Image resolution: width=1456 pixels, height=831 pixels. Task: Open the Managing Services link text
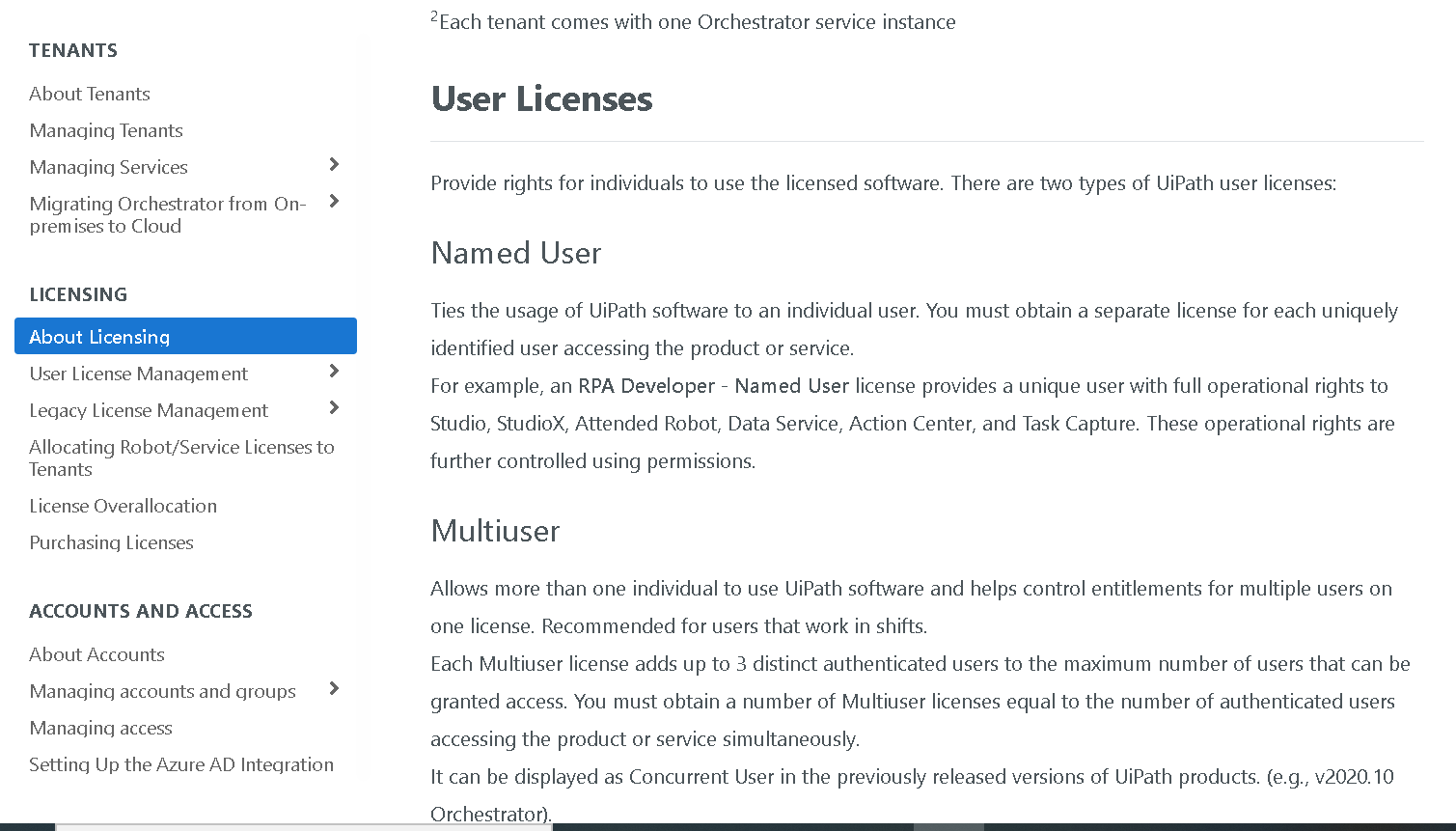[x=109, y=167]
